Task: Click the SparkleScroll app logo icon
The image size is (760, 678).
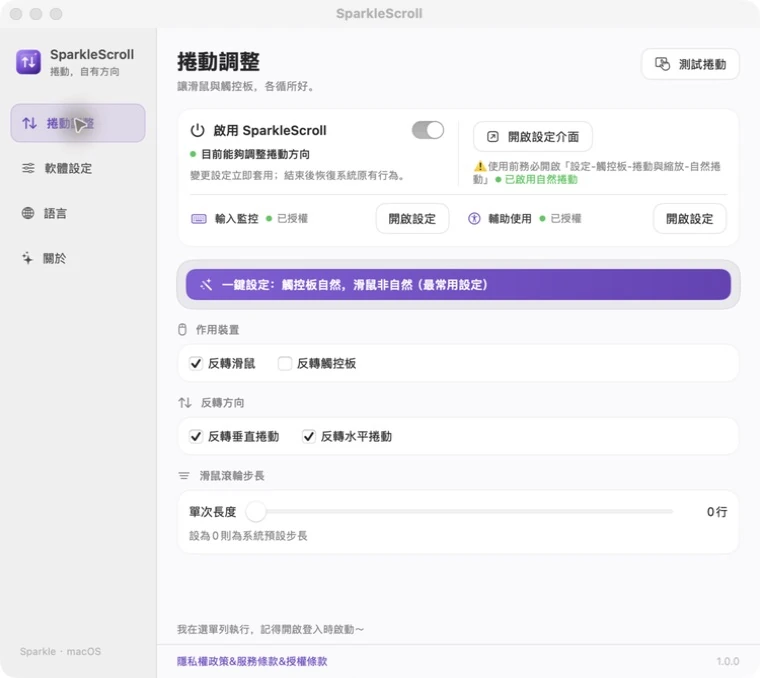Action: coord(28,62)
